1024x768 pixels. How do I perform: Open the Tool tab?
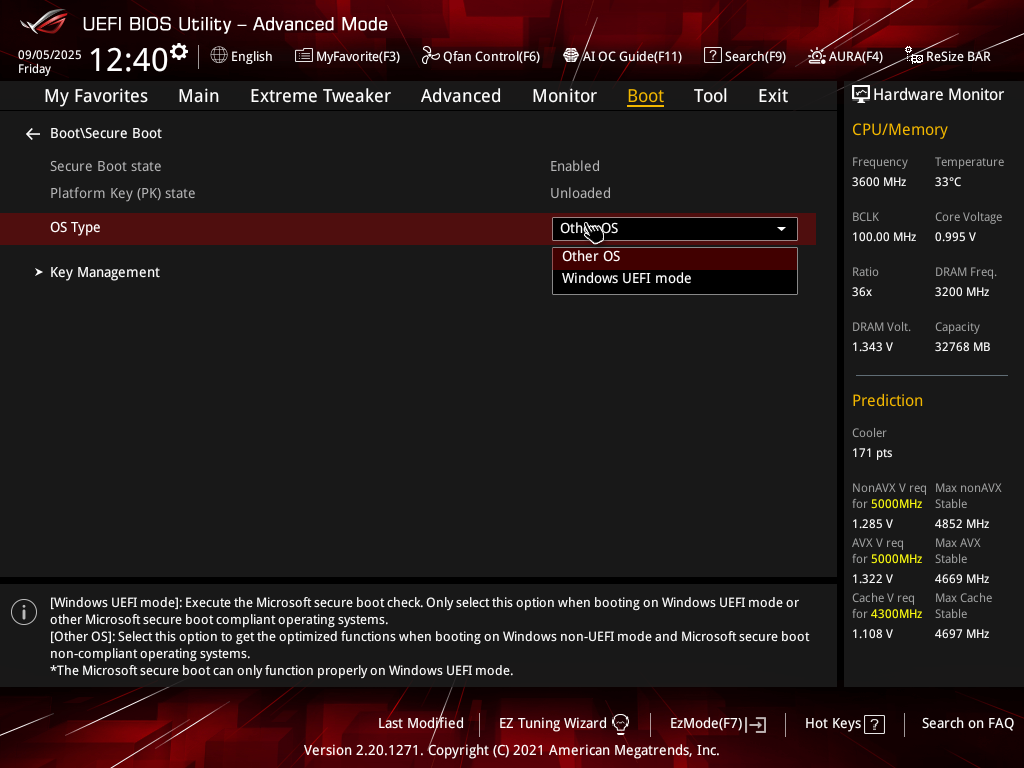[x=710, y=96]
